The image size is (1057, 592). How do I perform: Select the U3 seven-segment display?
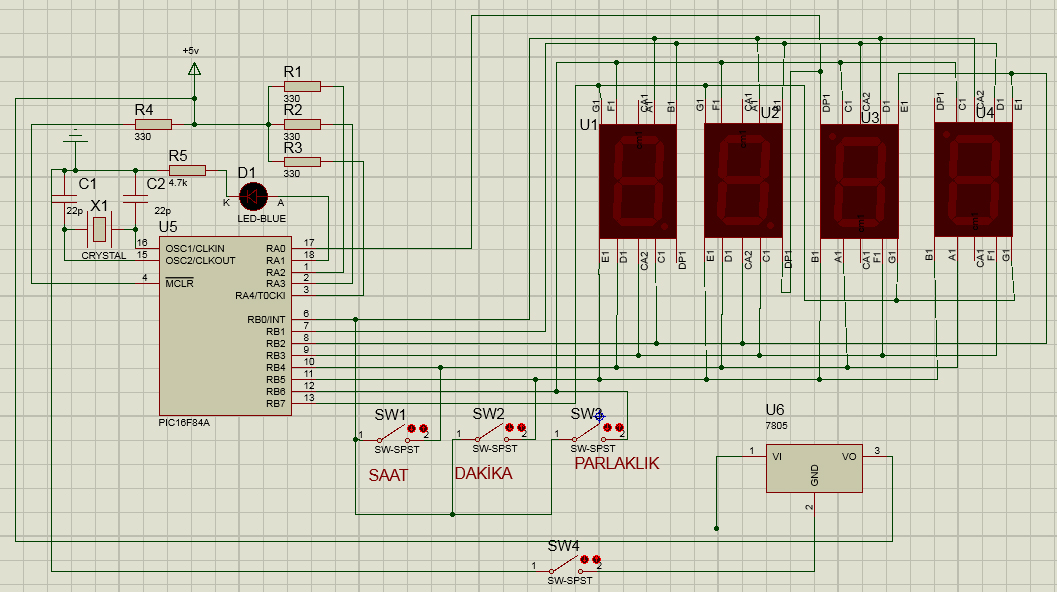[859, 181]
